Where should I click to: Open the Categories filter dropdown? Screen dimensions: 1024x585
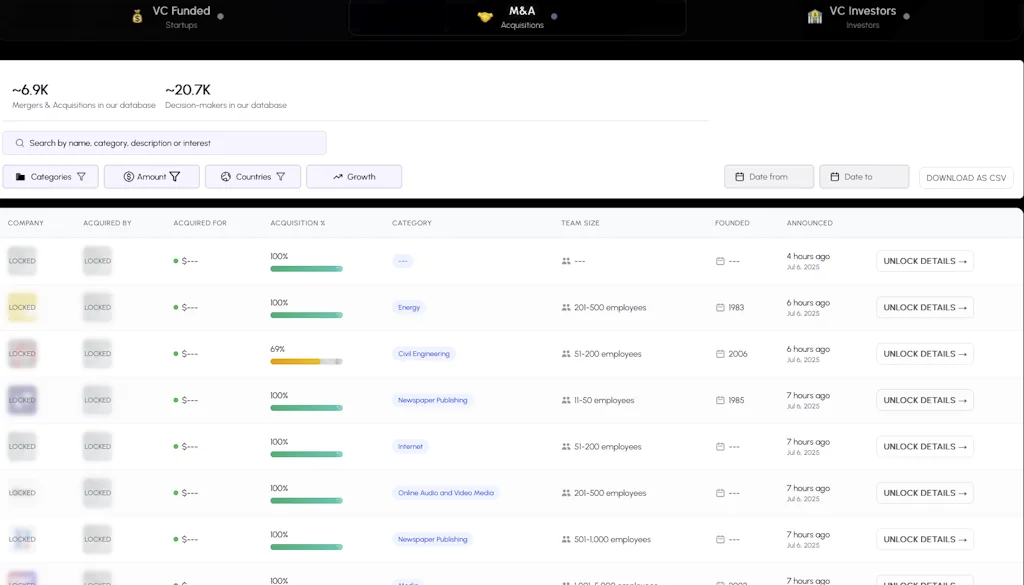(50, 177)
